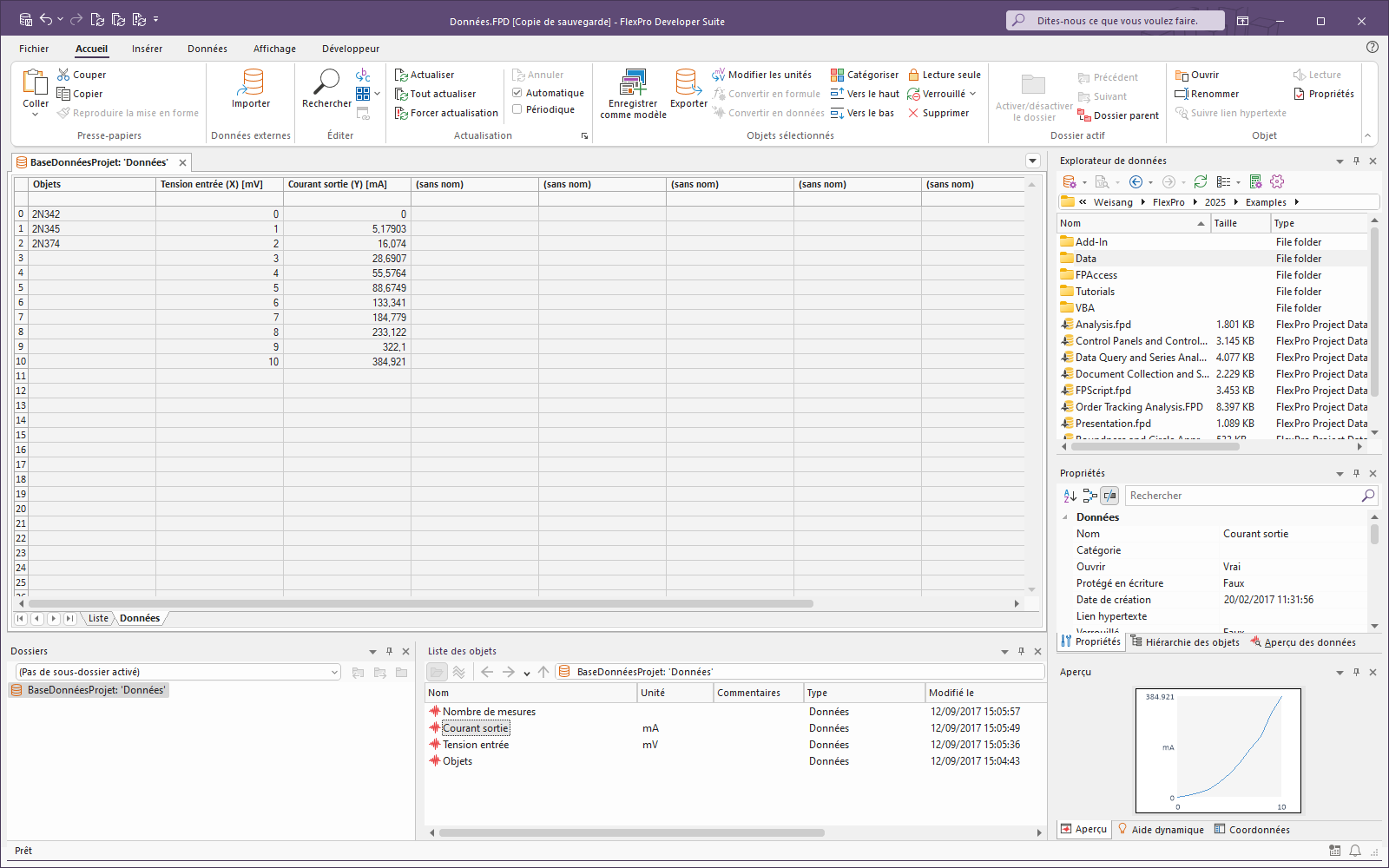This screenshot has width=1389, height=868.
Task: Click the Exporter icon
Action: pyautogui.click(x=688, y=83)
